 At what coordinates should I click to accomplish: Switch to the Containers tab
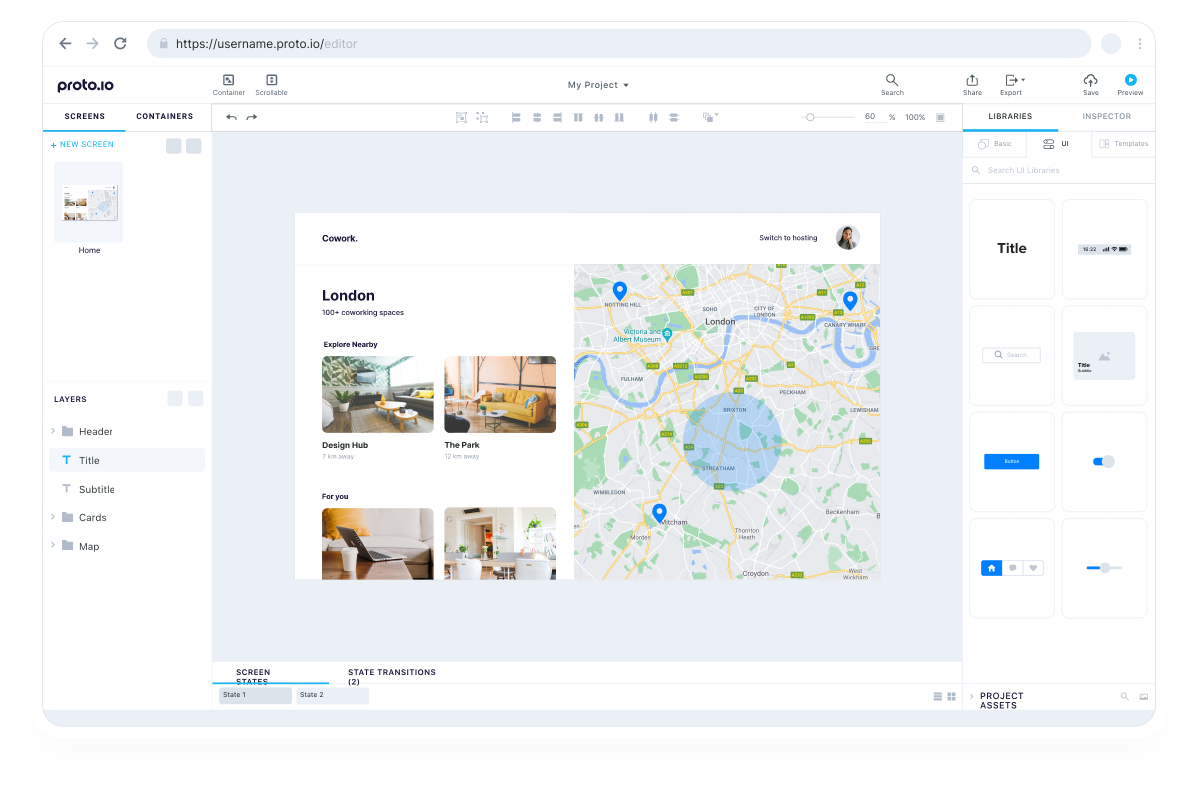165,117
